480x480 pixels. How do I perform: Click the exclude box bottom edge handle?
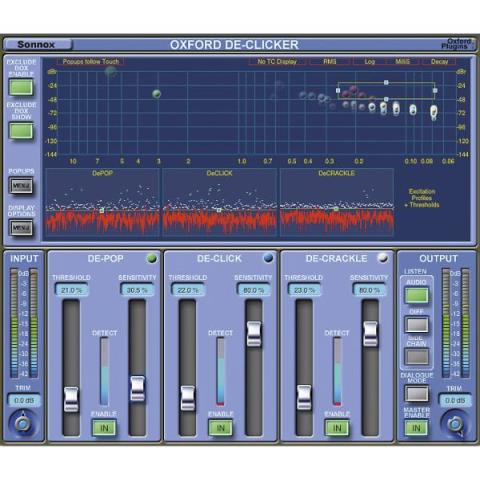(386, 99)
